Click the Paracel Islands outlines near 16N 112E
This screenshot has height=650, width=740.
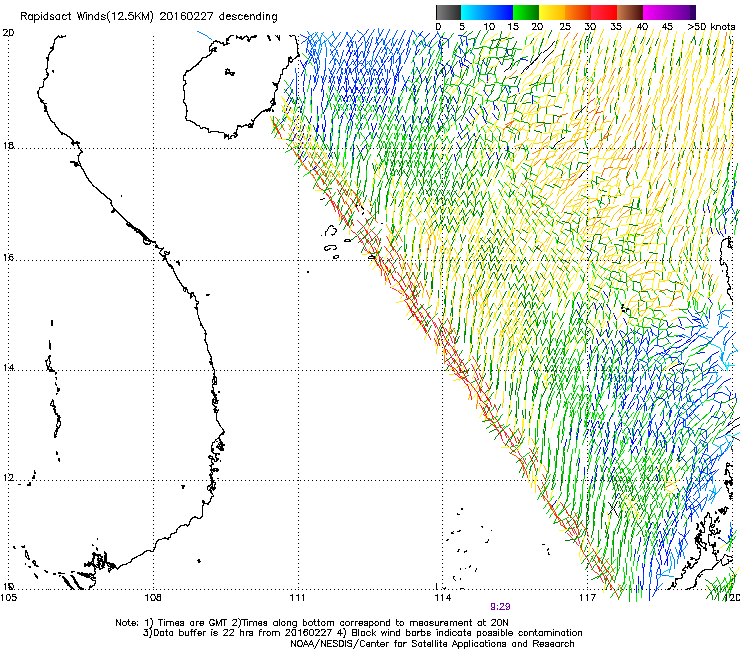point(338,242)
